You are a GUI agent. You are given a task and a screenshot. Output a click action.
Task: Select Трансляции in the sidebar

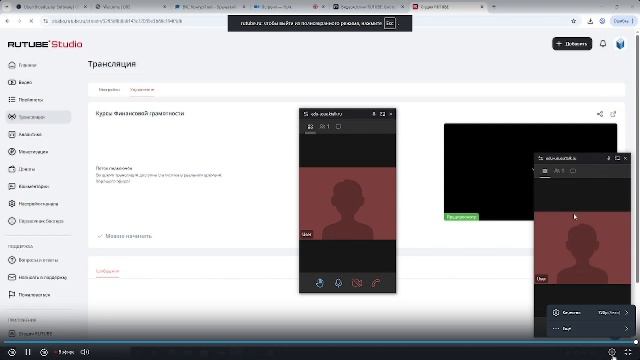[x=38, y=117]
